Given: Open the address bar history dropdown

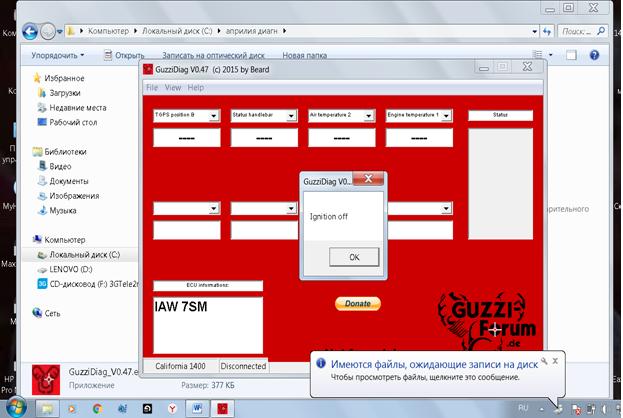Looking at the screenshot, I should pos(534,31).
